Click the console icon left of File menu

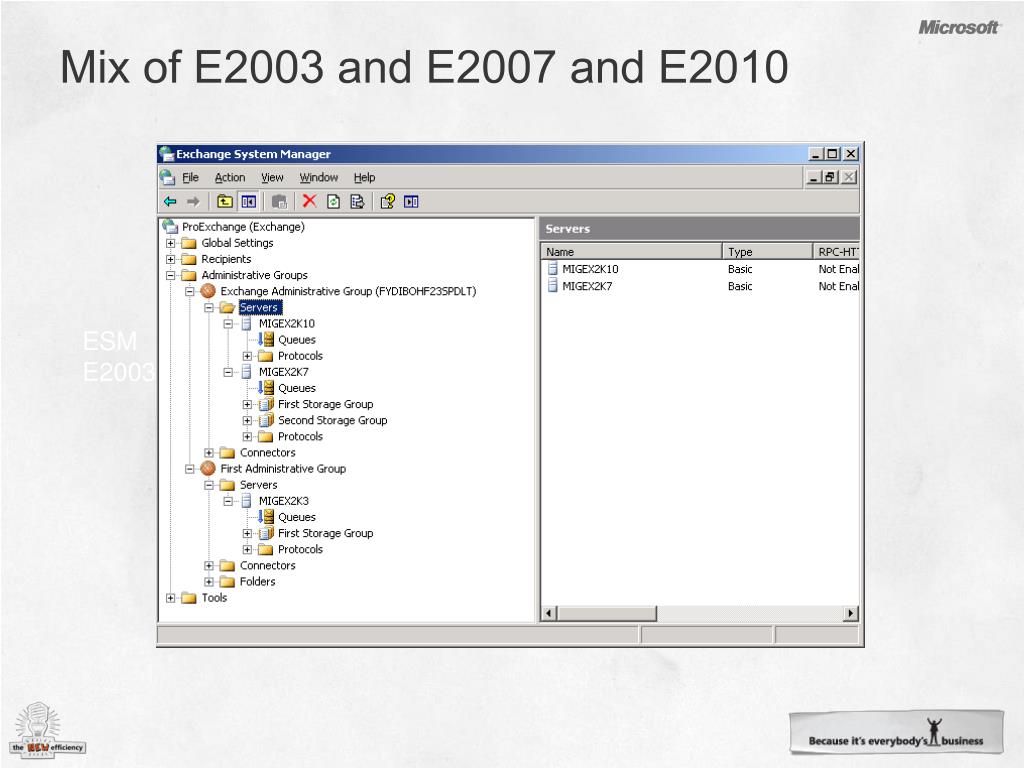click(168, 177)
